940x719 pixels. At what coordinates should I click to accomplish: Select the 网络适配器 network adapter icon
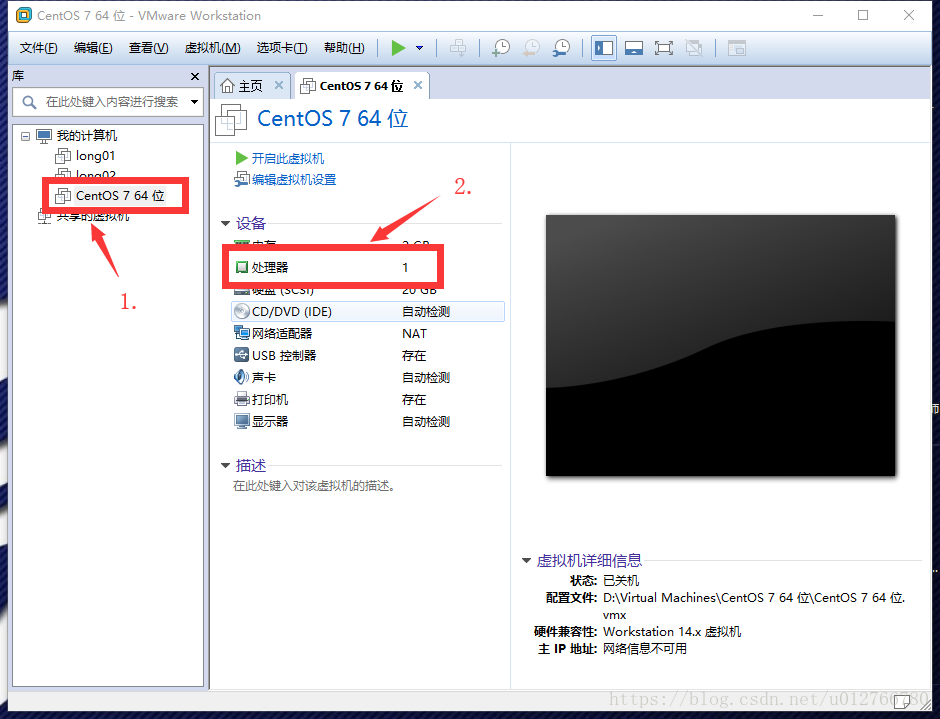pos(241,333)
